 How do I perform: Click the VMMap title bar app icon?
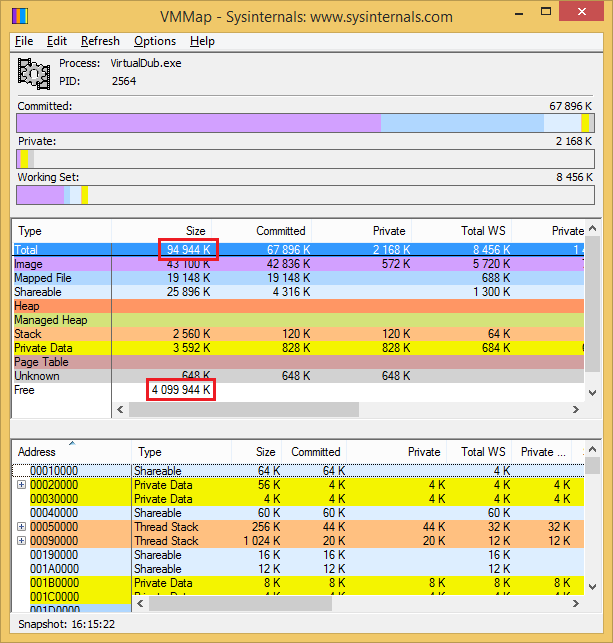tap(19, 16)
